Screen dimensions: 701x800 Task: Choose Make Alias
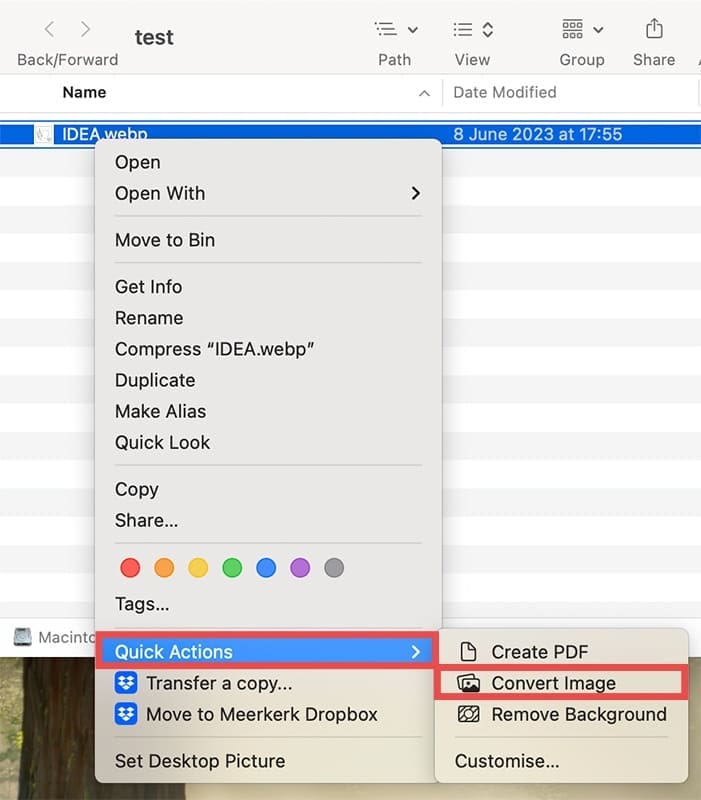(268, 411)
